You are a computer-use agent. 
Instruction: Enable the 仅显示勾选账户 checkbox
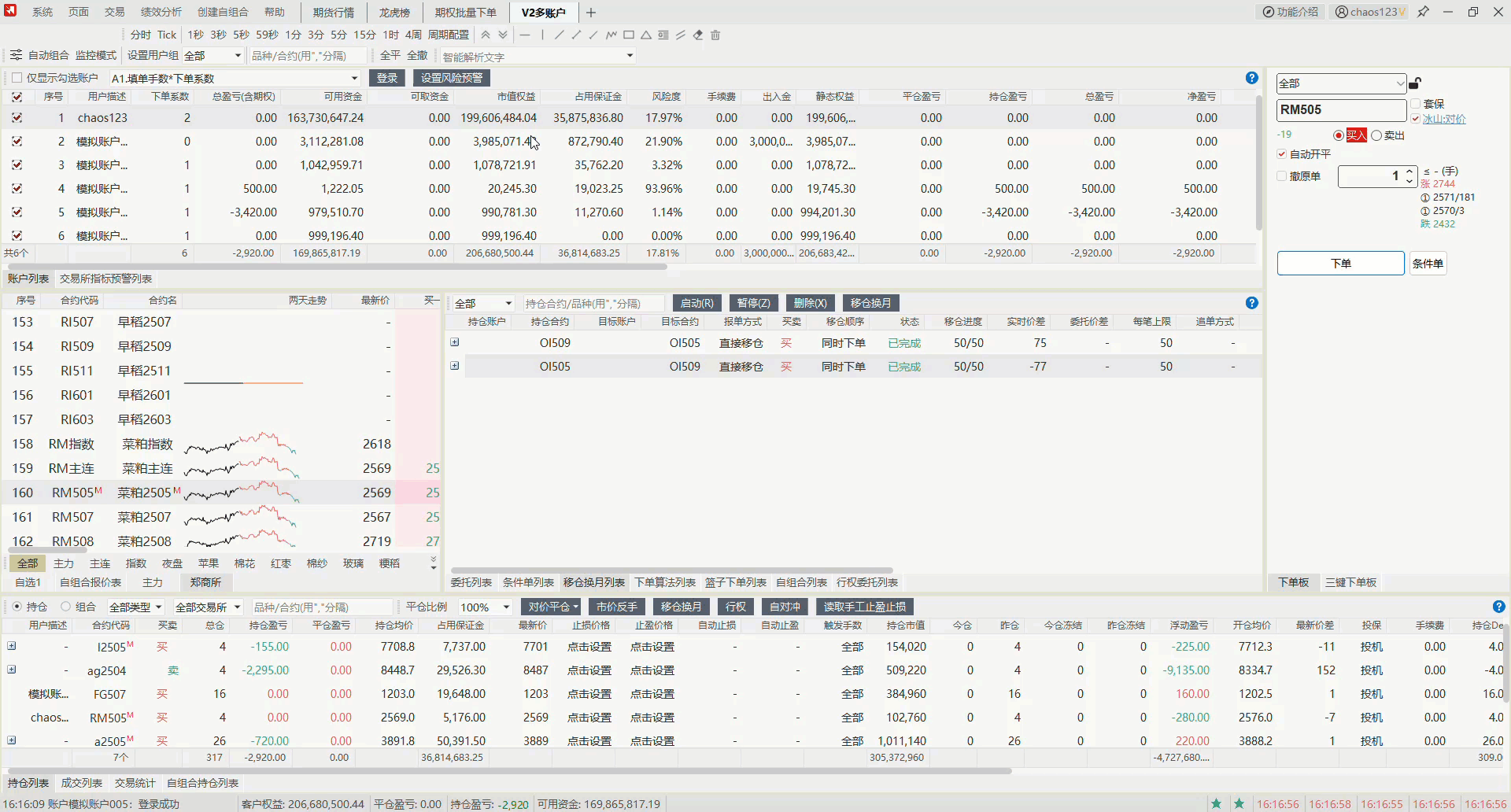point(17,78)
